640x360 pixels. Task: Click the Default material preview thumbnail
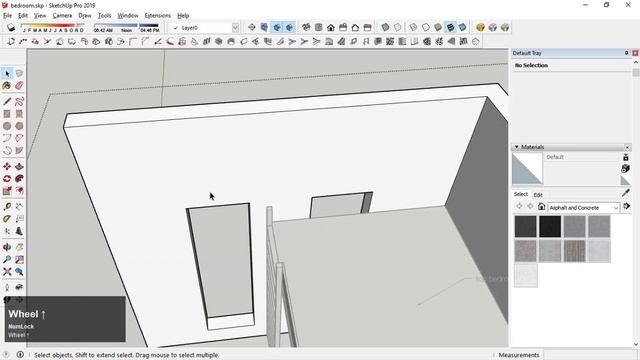click(x=527, y=169)
